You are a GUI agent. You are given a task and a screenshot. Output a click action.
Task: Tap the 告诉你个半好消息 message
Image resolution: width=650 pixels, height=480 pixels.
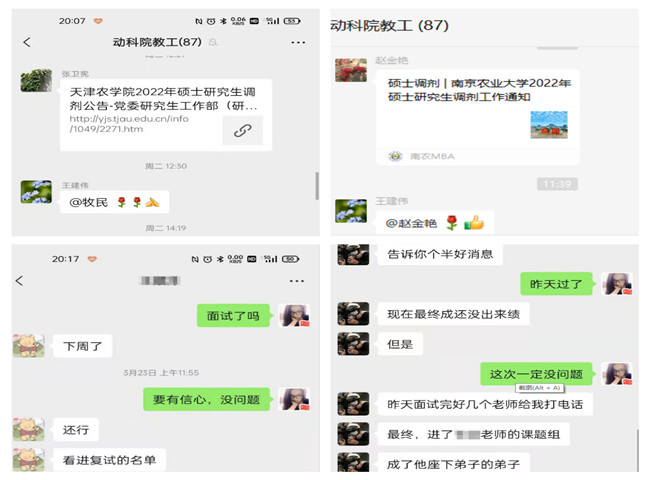pos(440,254)
